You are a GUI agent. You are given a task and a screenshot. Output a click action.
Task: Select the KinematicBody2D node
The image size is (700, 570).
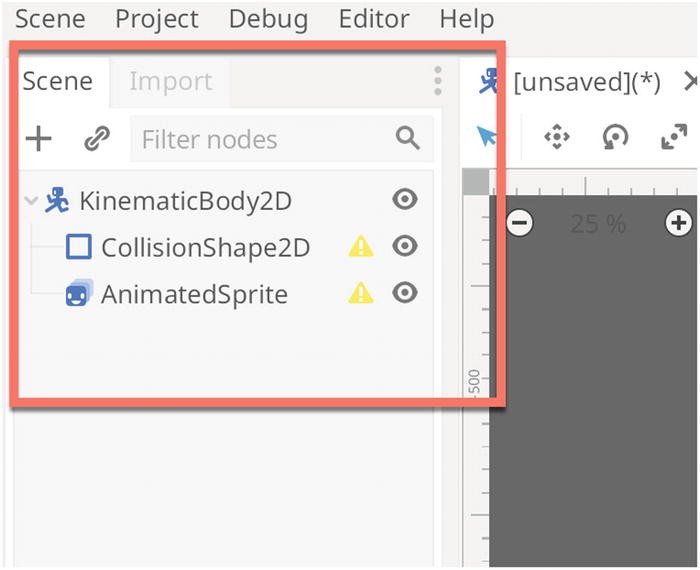point(185,201)
